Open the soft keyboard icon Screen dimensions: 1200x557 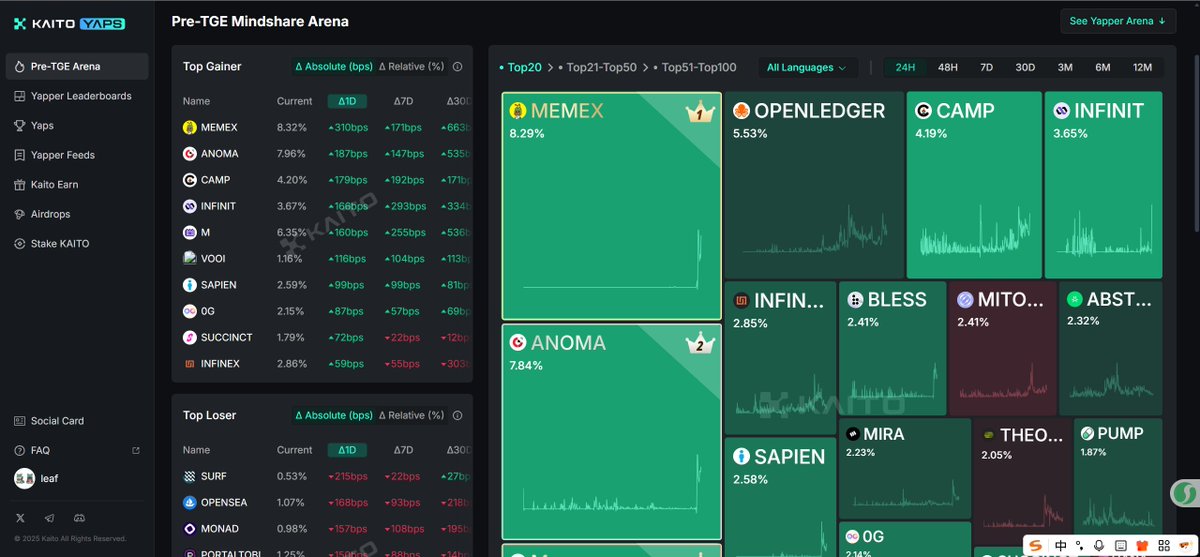click(1119, 546)
